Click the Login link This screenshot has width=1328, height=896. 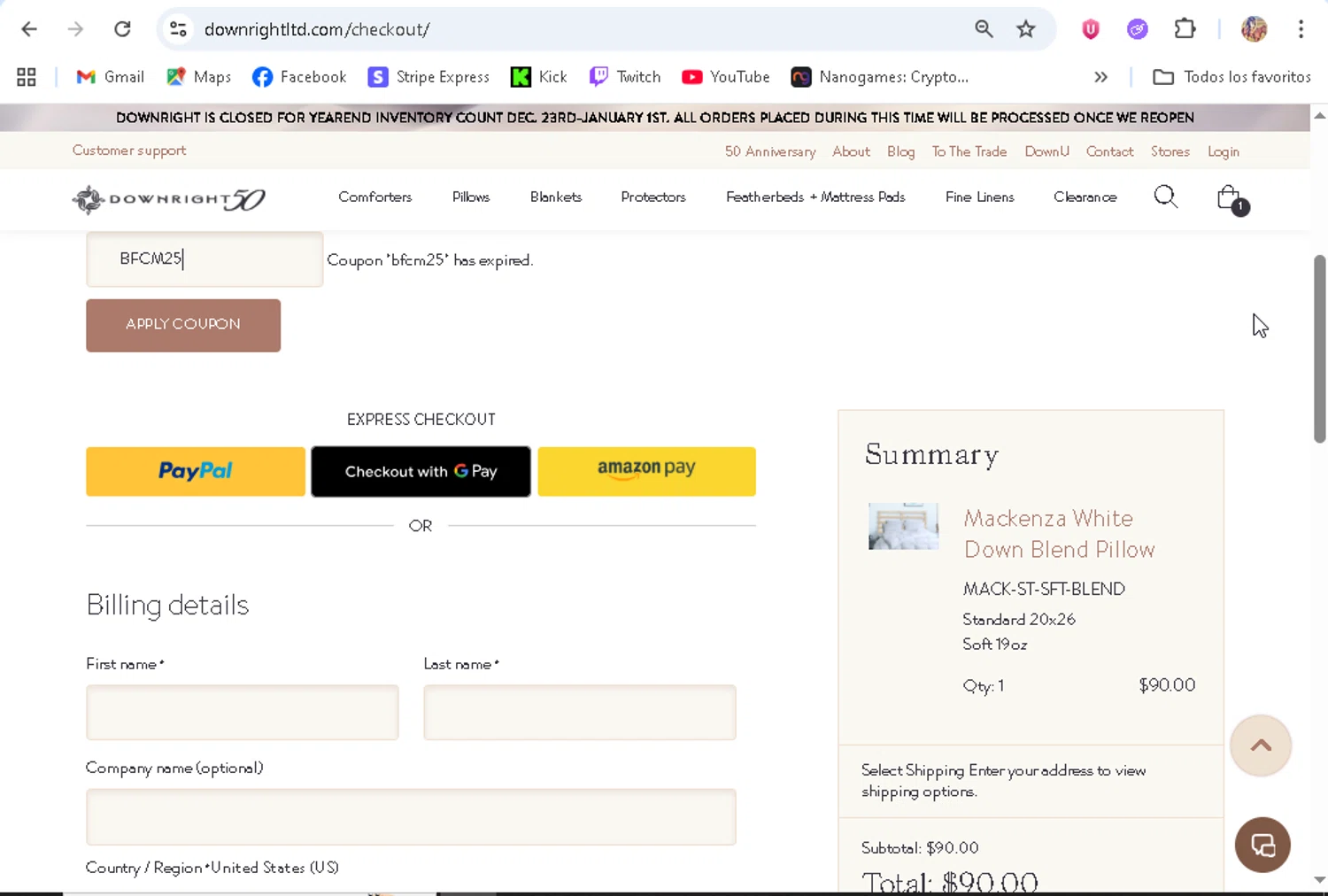point(1224,151)
